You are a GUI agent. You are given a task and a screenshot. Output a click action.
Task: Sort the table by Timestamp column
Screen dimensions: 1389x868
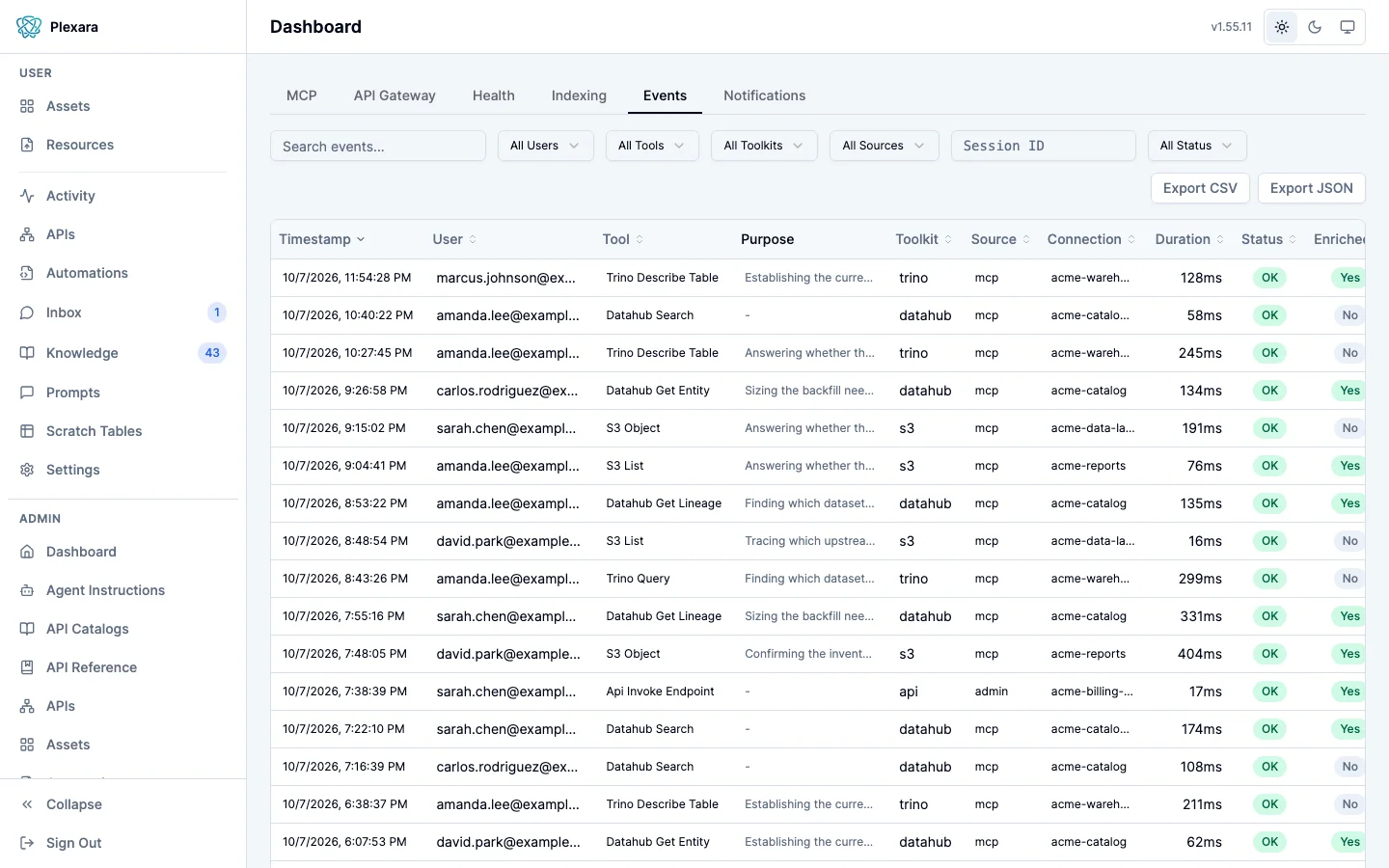tap(322, 239)
